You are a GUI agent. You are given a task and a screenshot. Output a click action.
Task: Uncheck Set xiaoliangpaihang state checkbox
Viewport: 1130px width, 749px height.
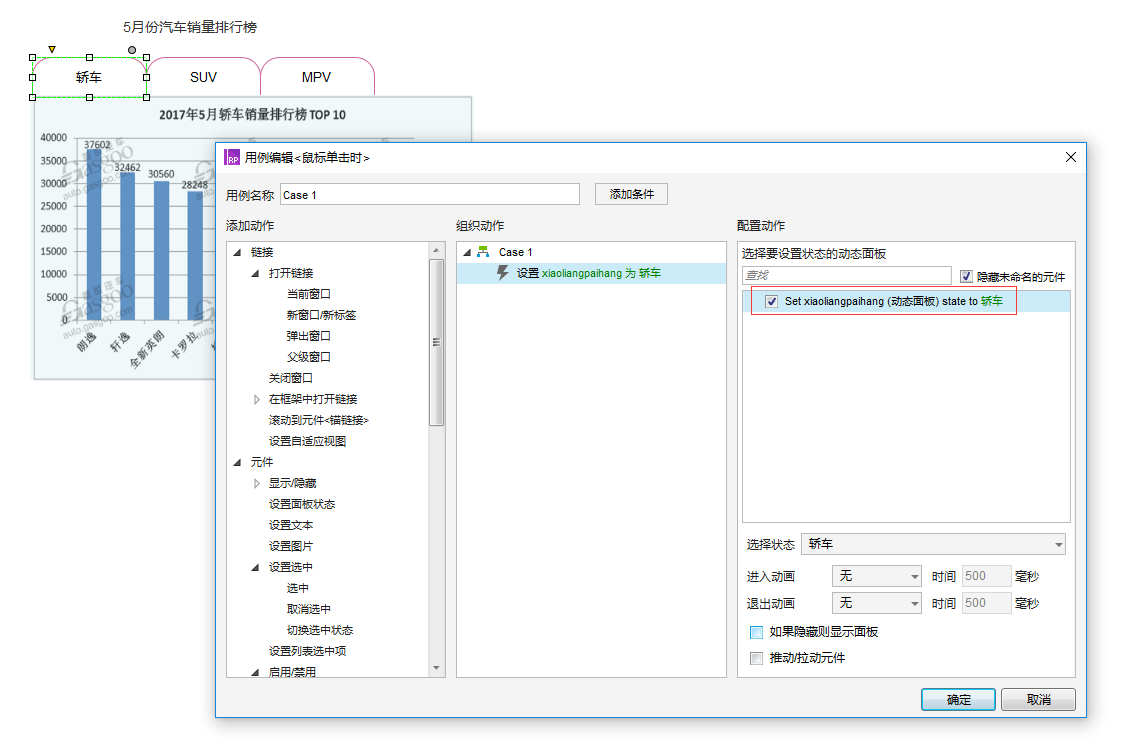coord(772,301)
